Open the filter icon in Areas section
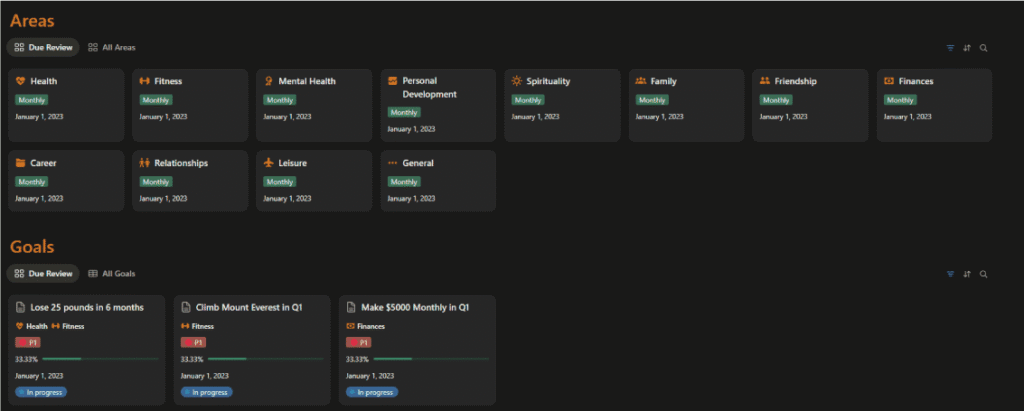Viewport: 1024px width, 411px height. pos(950,48)
